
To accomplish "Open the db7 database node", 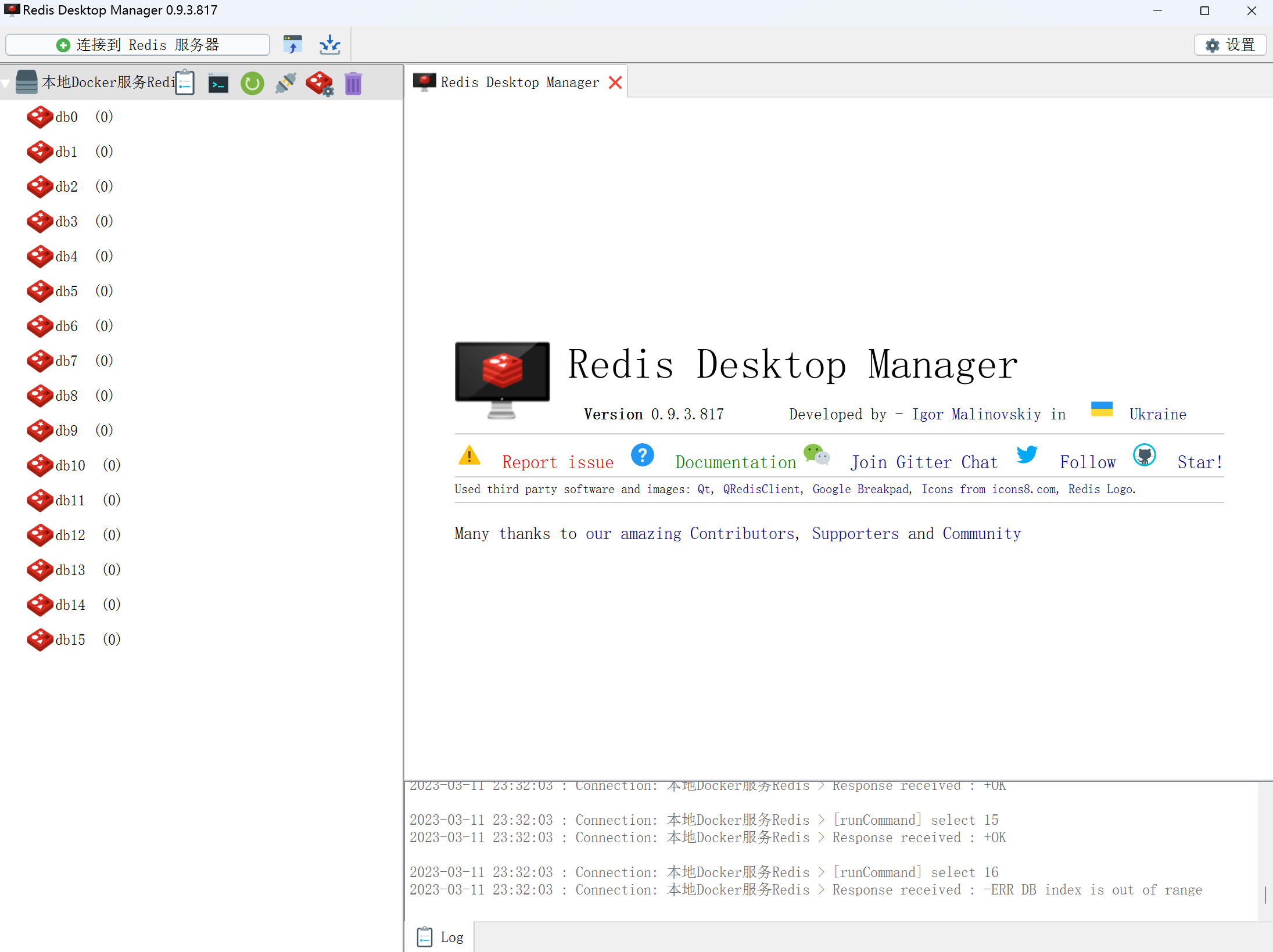I will pos(66,361).
